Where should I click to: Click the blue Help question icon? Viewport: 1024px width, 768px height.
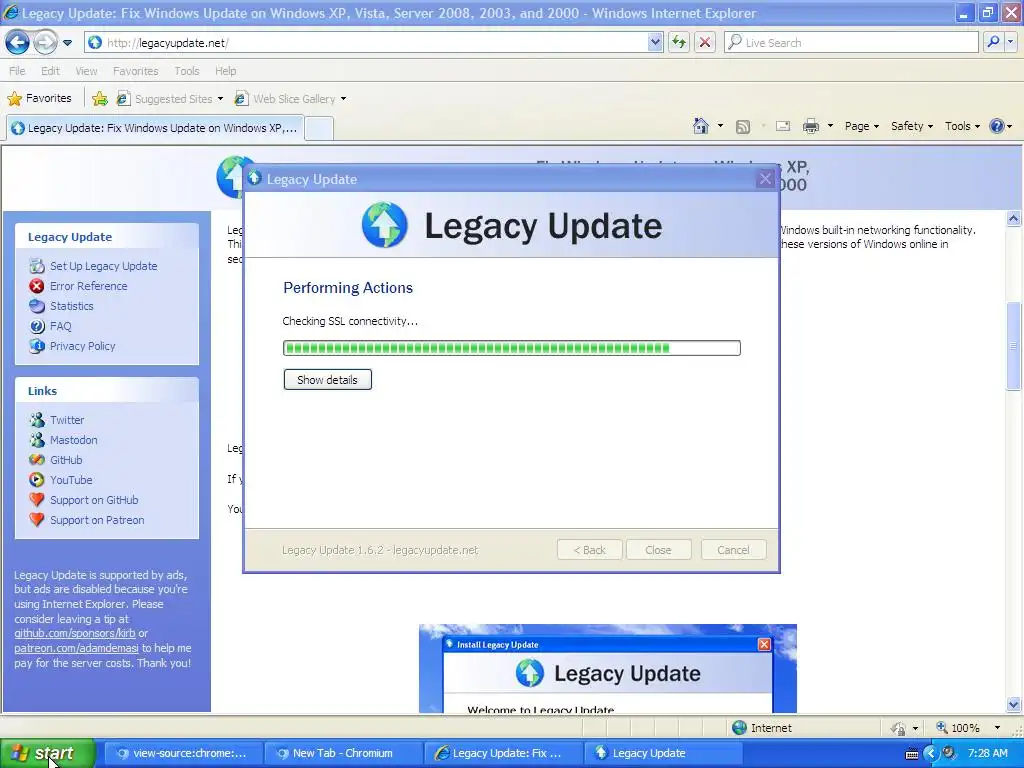997,126
